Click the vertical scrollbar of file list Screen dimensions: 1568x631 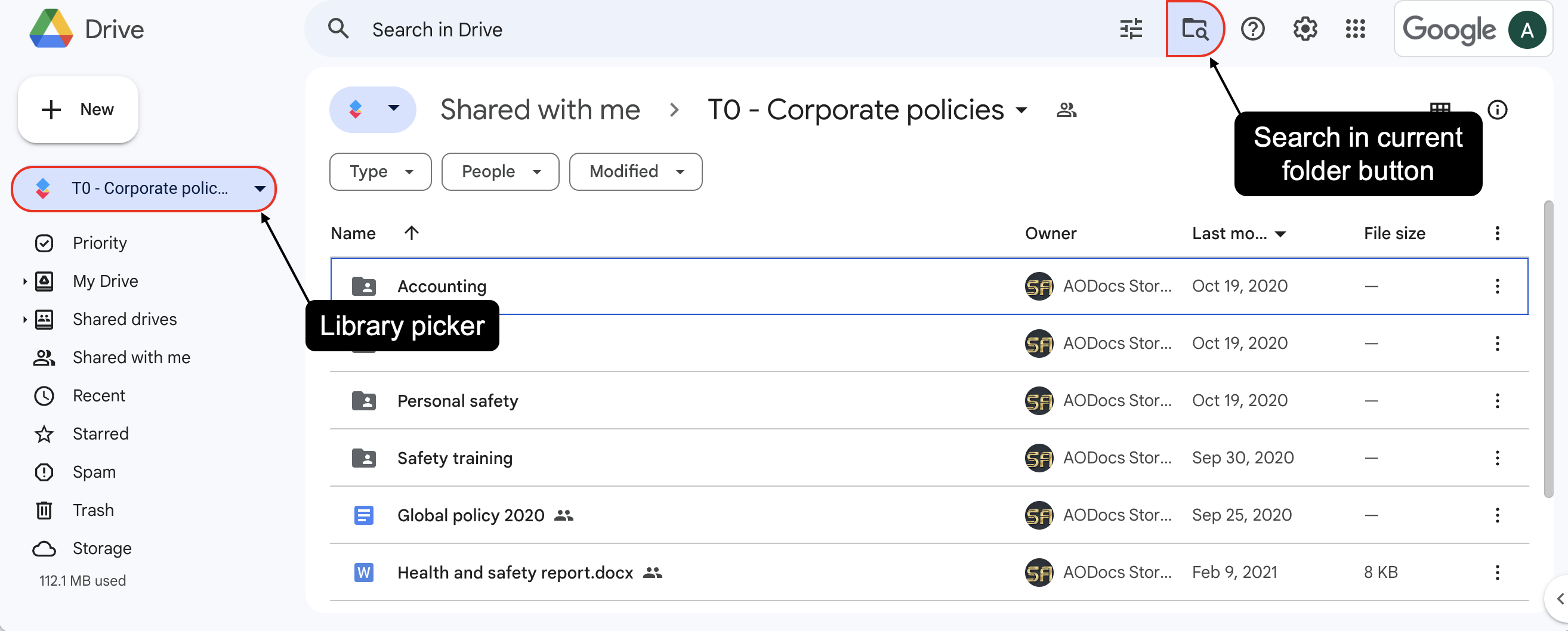pos(1550,349)
